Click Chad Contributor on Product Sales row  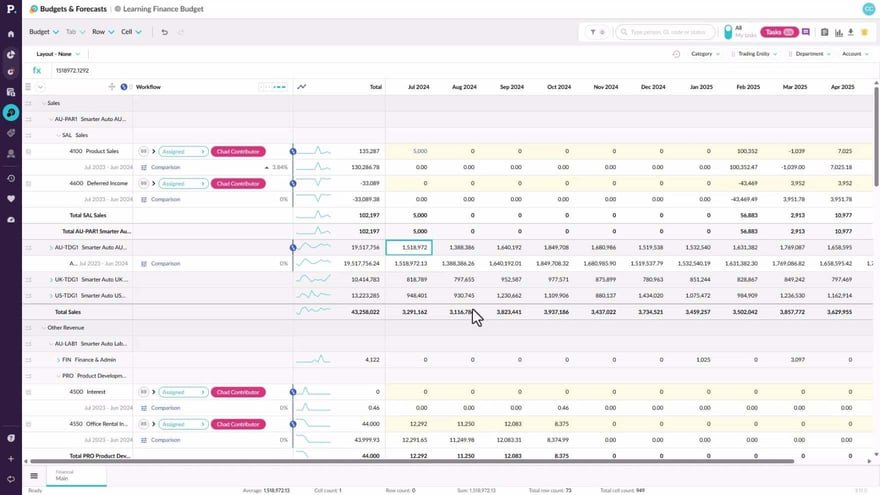(x=238, y=151)
